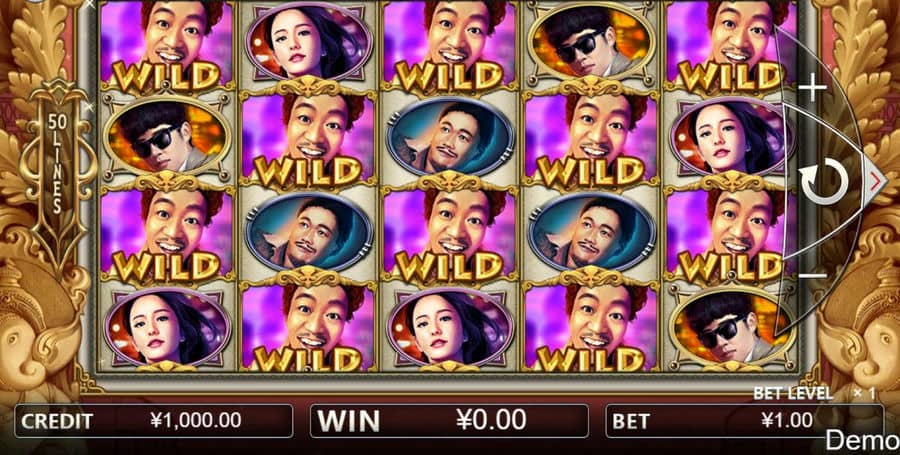Click woman symbol at bottom of center reel
This screenshot has height=455, width=900.
[x=451, y=326]
